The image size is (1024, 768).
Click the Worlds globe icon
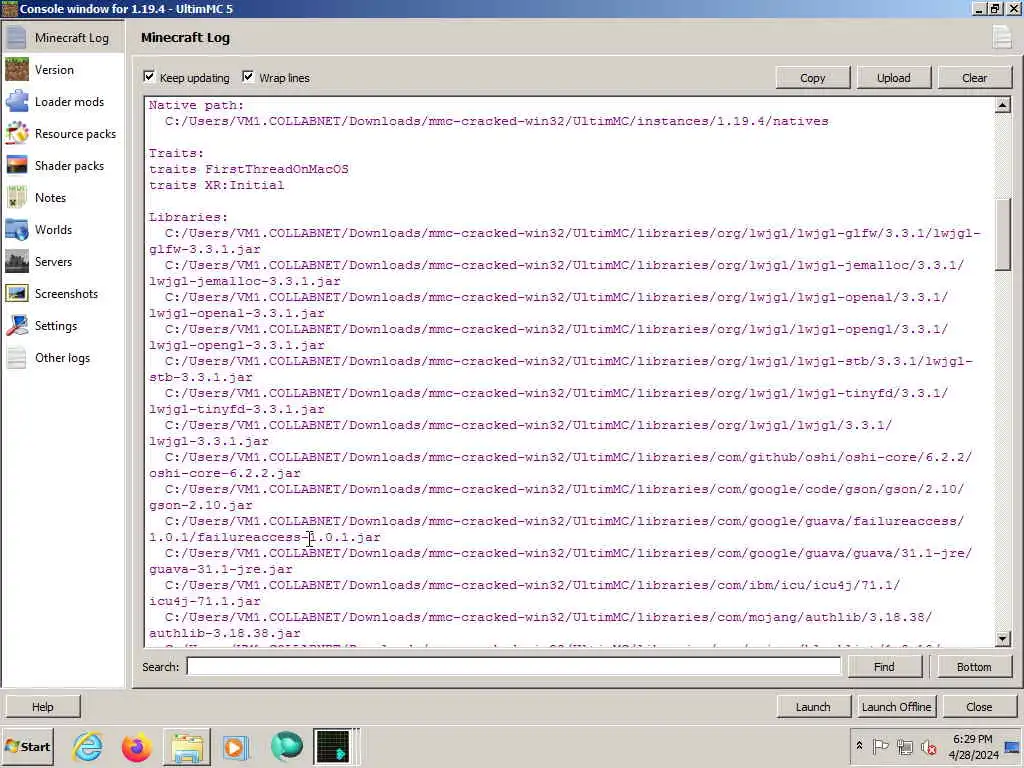pos(16,230)
